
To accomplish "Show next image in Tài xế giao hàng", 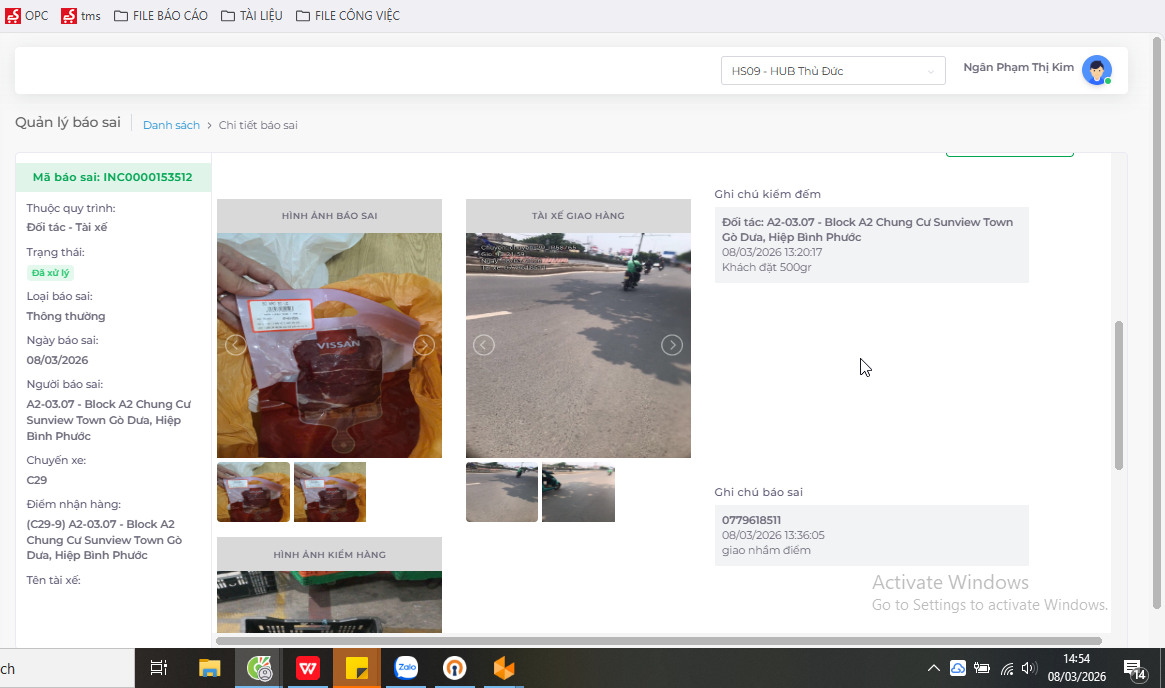I will 672,345.
